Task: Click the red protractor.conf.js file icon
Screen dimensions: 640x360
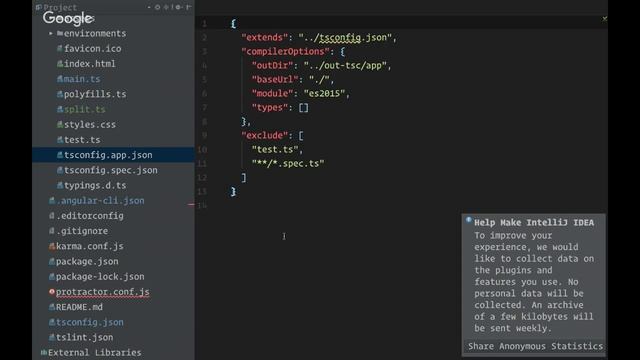Action: click(51, 292)
